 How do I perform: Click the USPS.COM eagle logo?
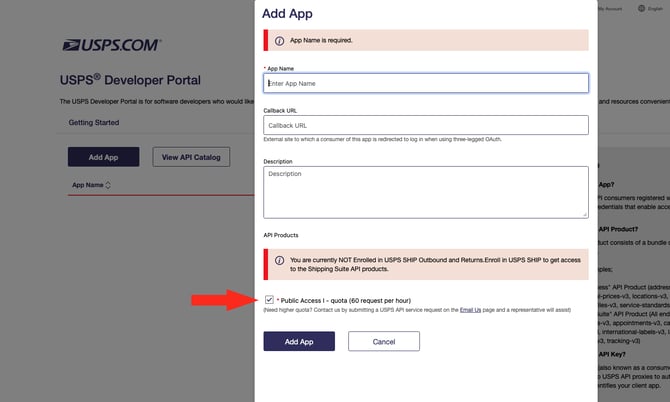click(110, 45)
